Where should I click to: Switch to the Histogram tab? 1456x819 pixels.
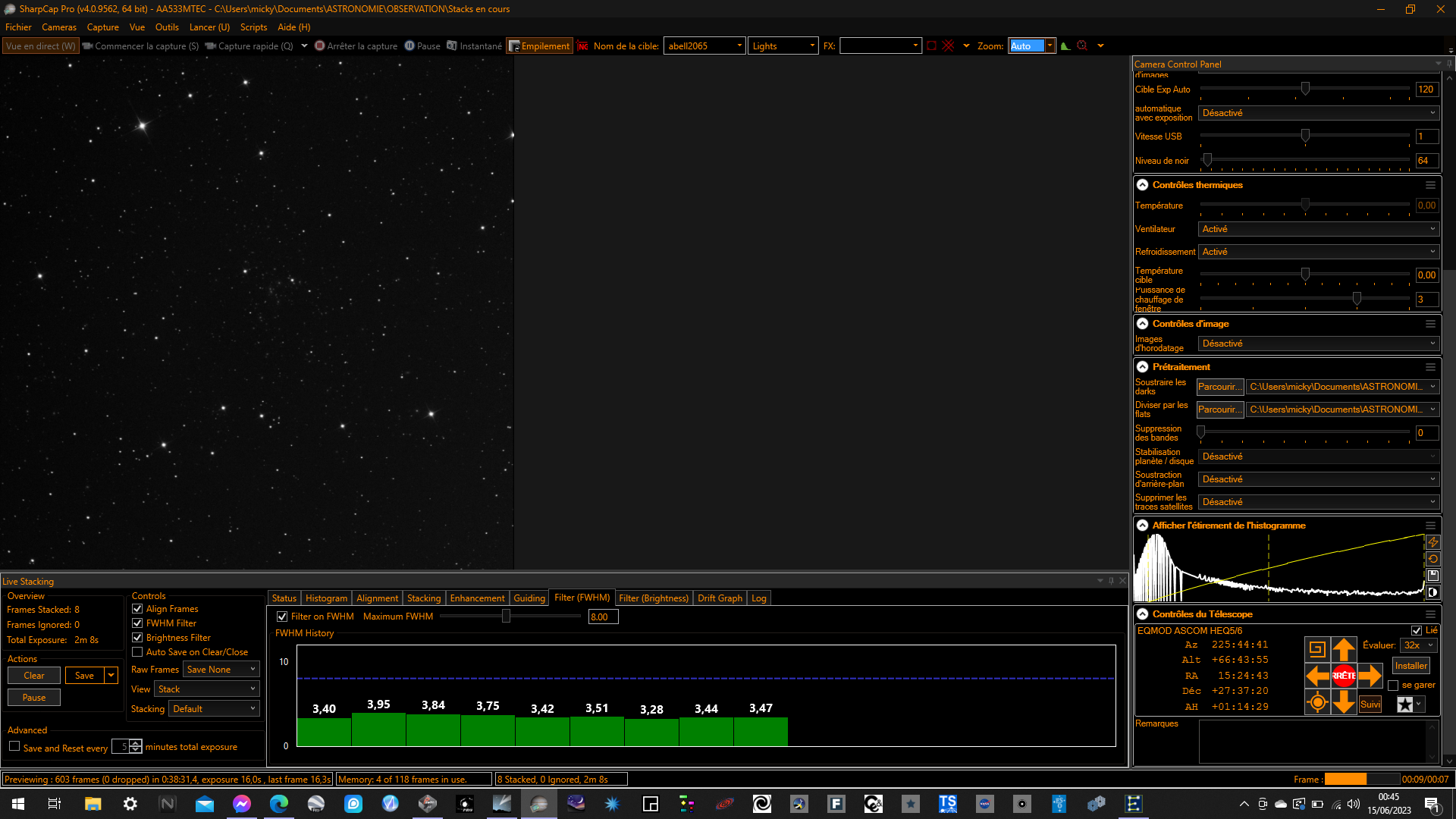tap(326, 598)
